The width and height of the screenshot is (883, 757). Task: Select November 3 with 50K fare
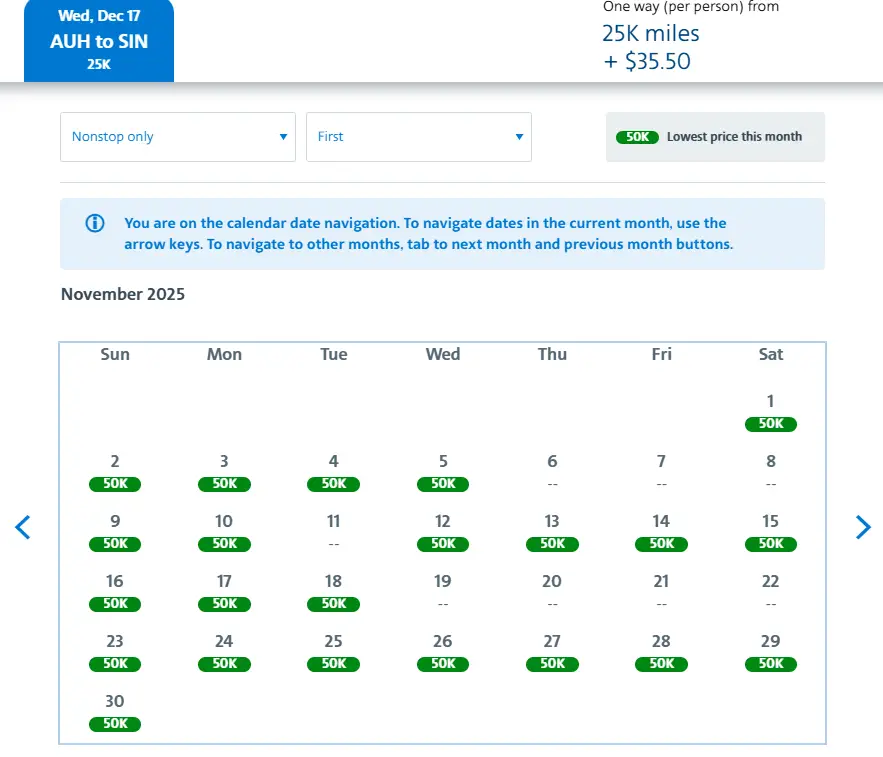(224, 473)
